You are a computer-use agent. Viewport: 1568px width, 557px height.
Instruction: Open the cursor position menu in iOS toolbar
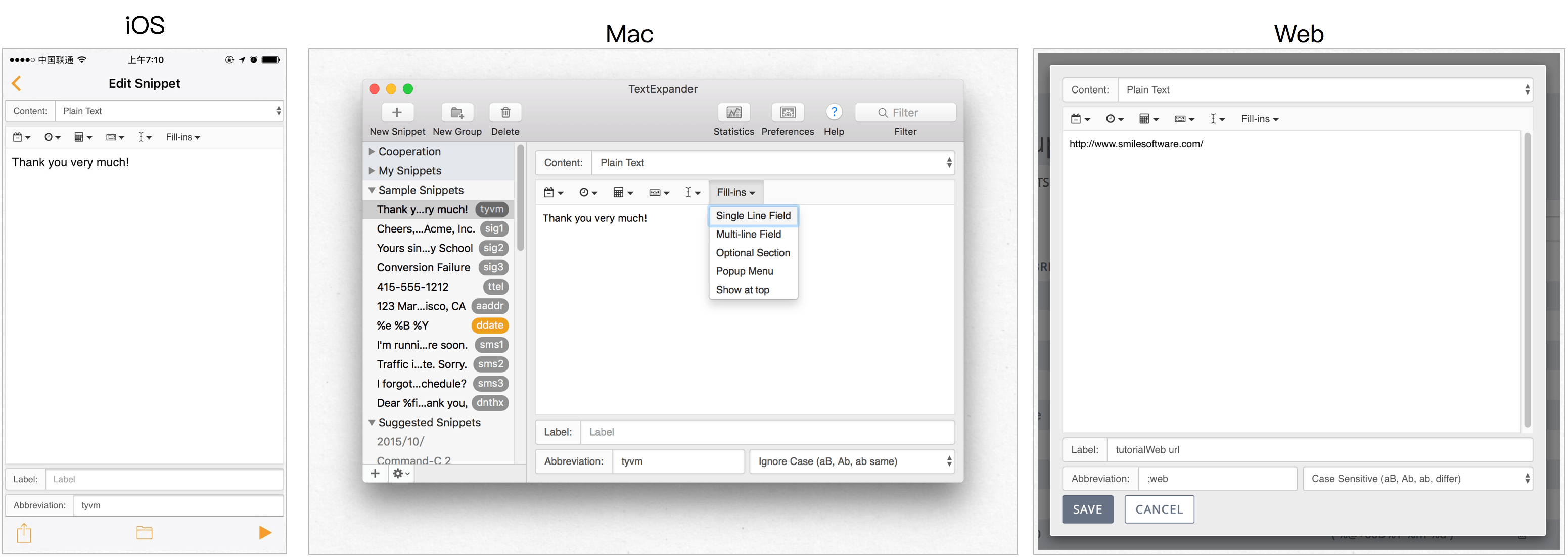click(144, 137)
